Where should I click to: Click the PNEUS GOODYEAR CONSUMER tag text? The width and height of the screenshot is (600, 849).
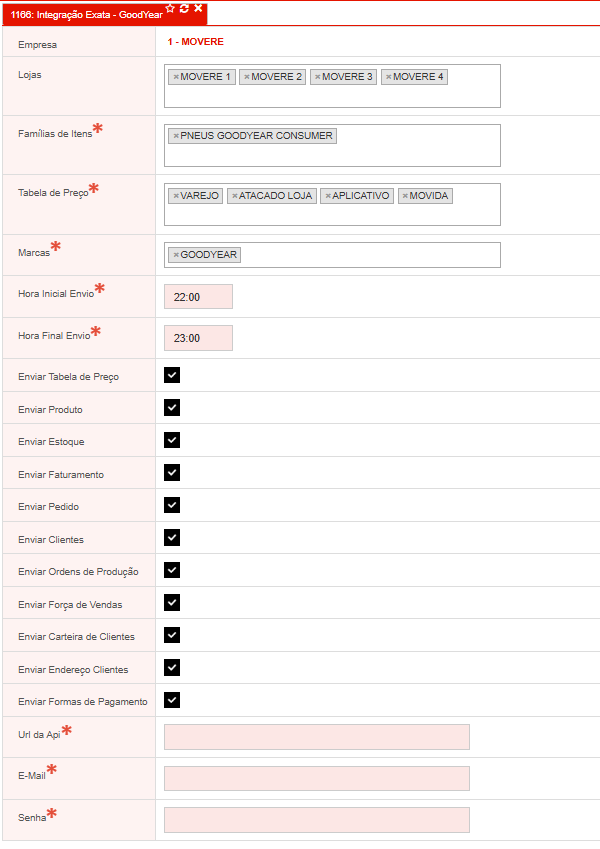click(256, 136)
